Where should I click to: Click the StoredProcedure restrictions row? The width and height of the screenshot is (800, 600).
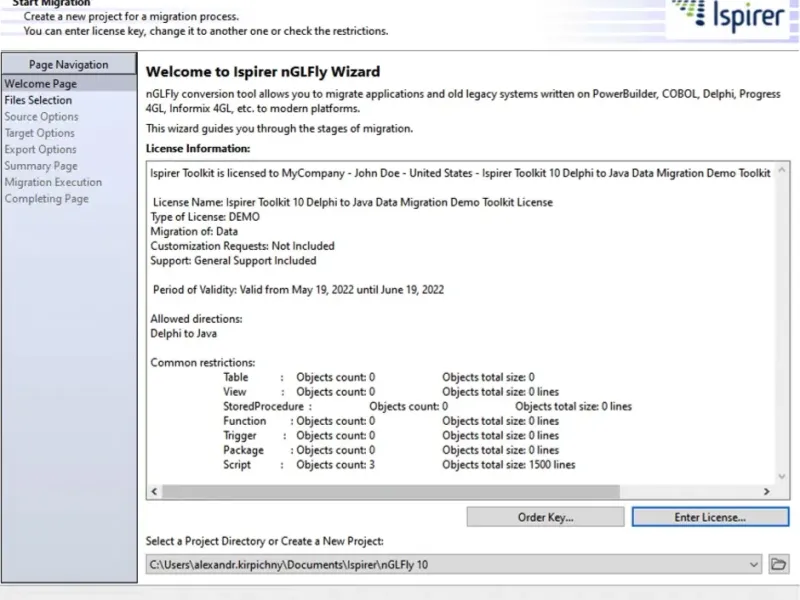pyautogui.click(x=427, y=407)
